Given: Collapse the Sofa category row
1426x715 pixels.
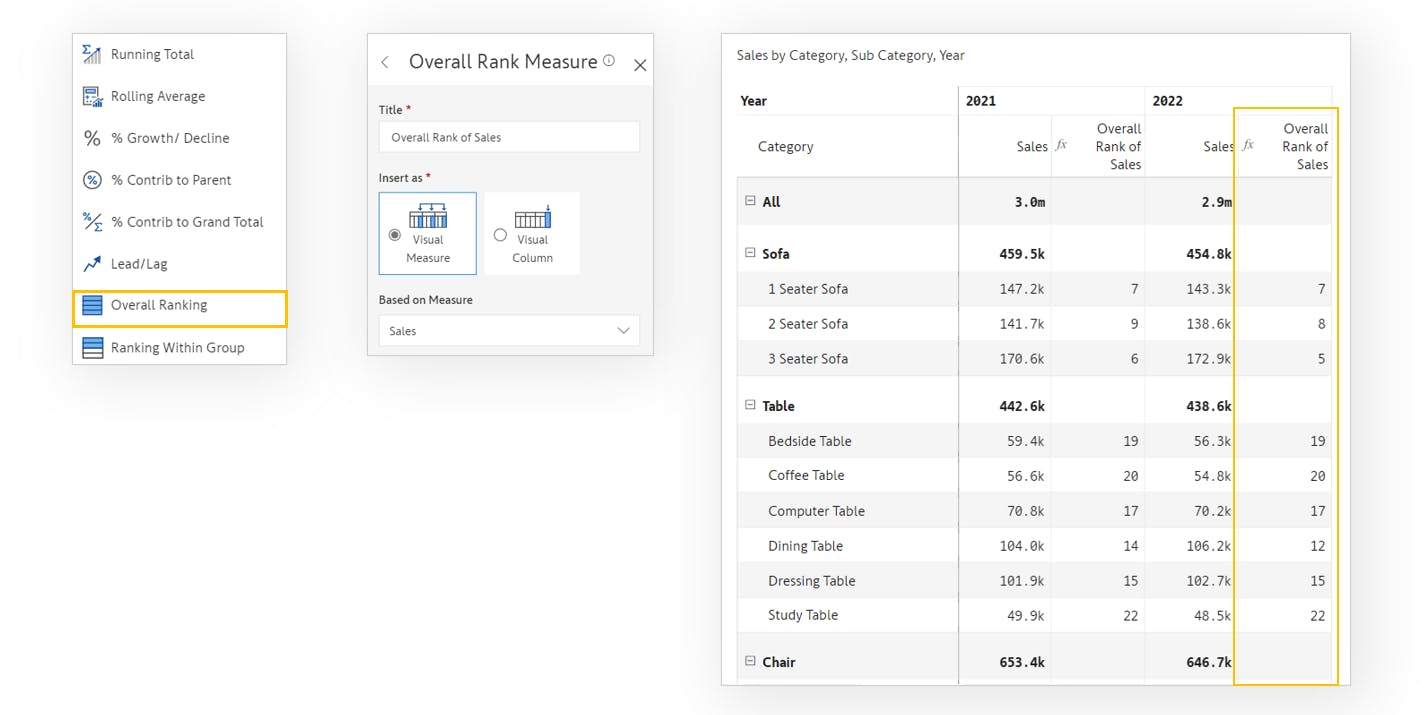Looking at the screenshot, I should click(x=750, y=253).
